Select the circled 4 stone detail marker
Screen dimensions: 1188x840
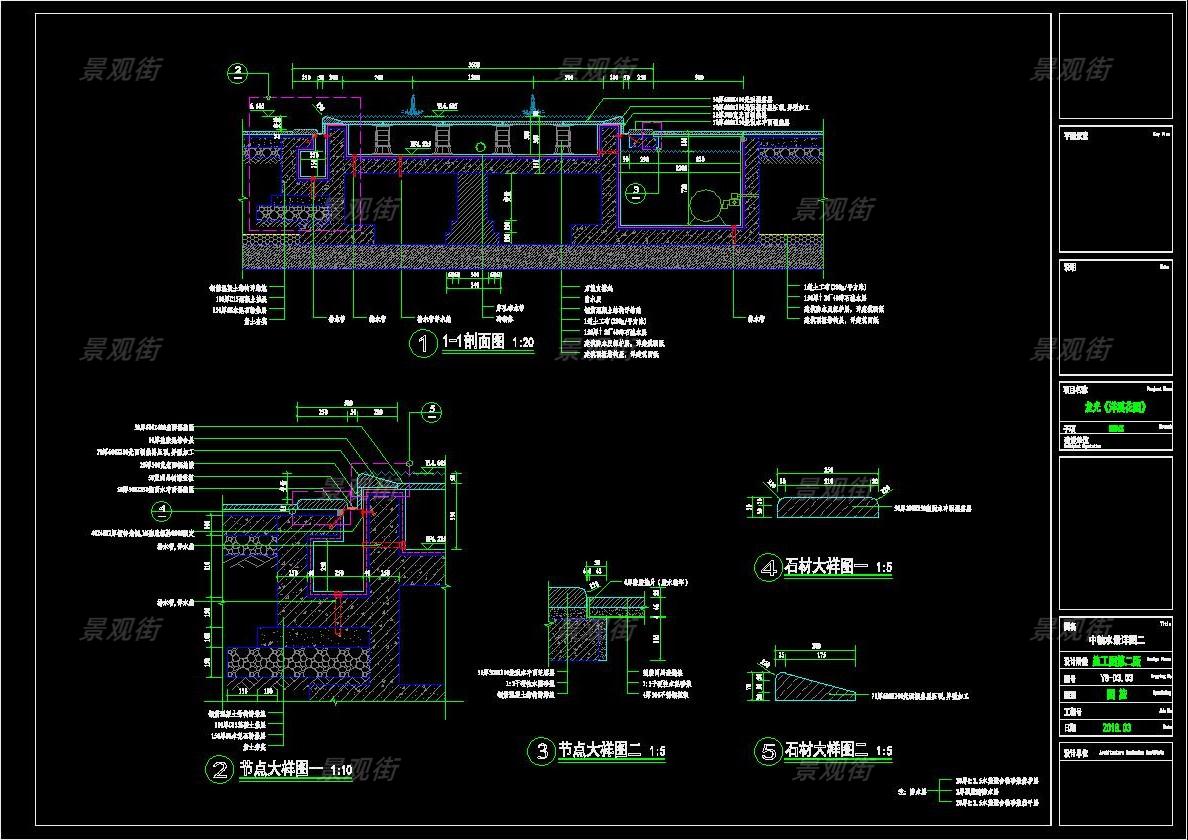[767, 568]
